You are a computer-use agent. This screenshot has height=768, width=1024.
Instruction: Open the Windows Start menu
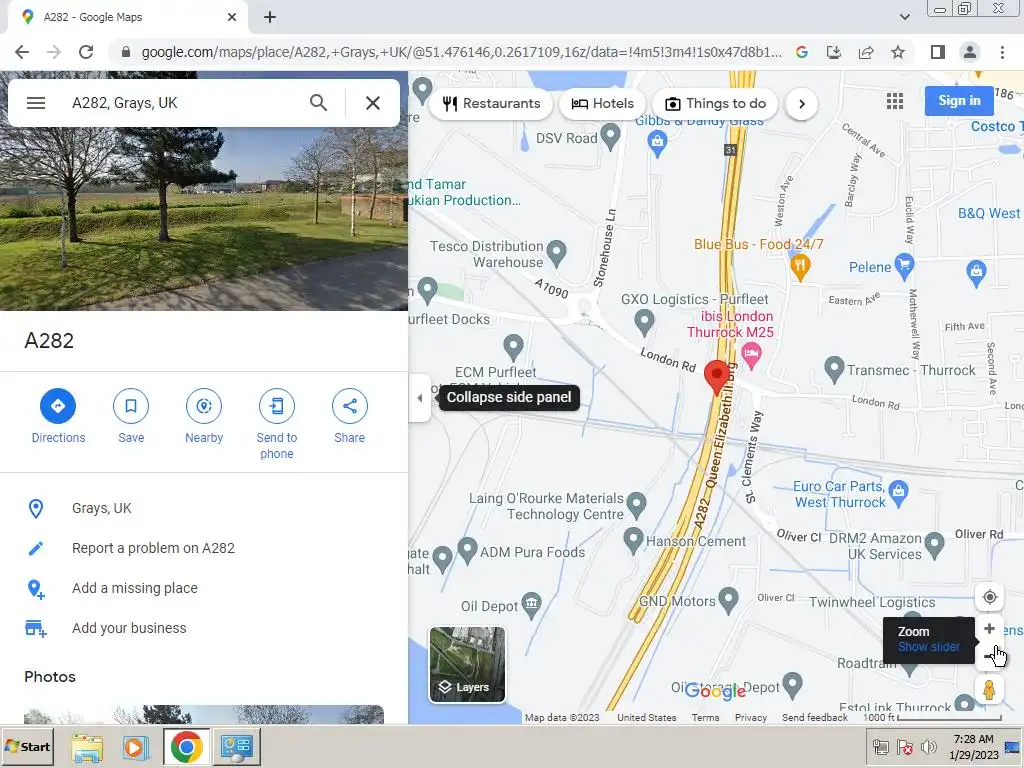27,746
